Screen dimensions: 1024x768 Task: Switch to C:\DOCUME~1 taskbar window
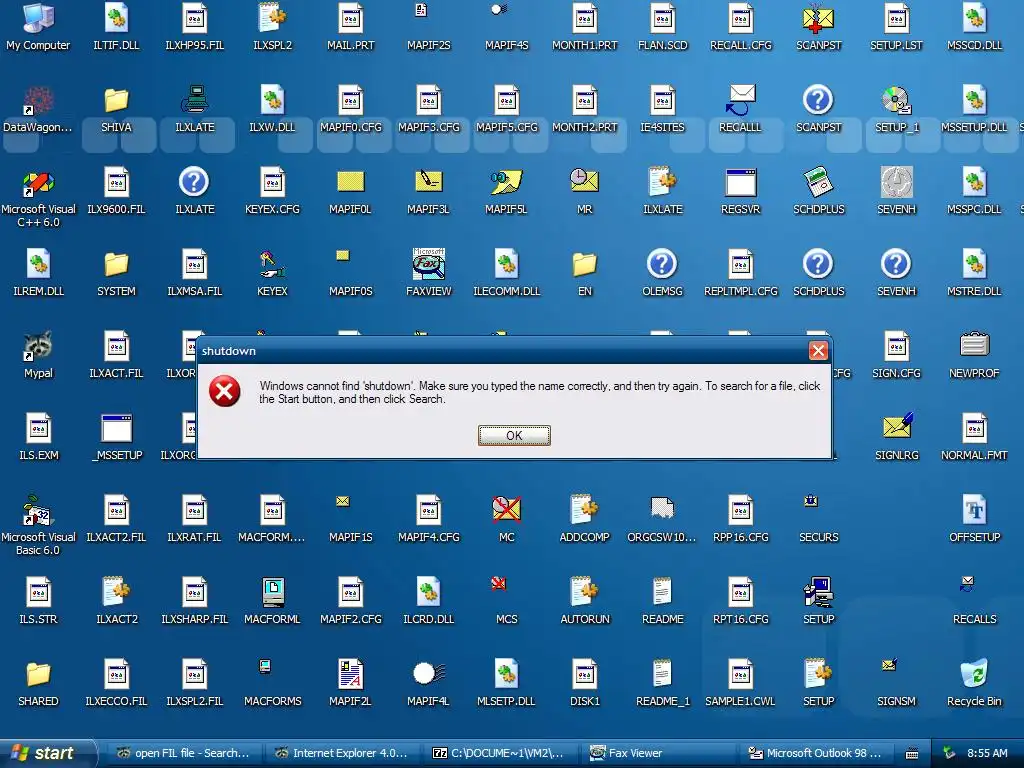click(500, 753)
